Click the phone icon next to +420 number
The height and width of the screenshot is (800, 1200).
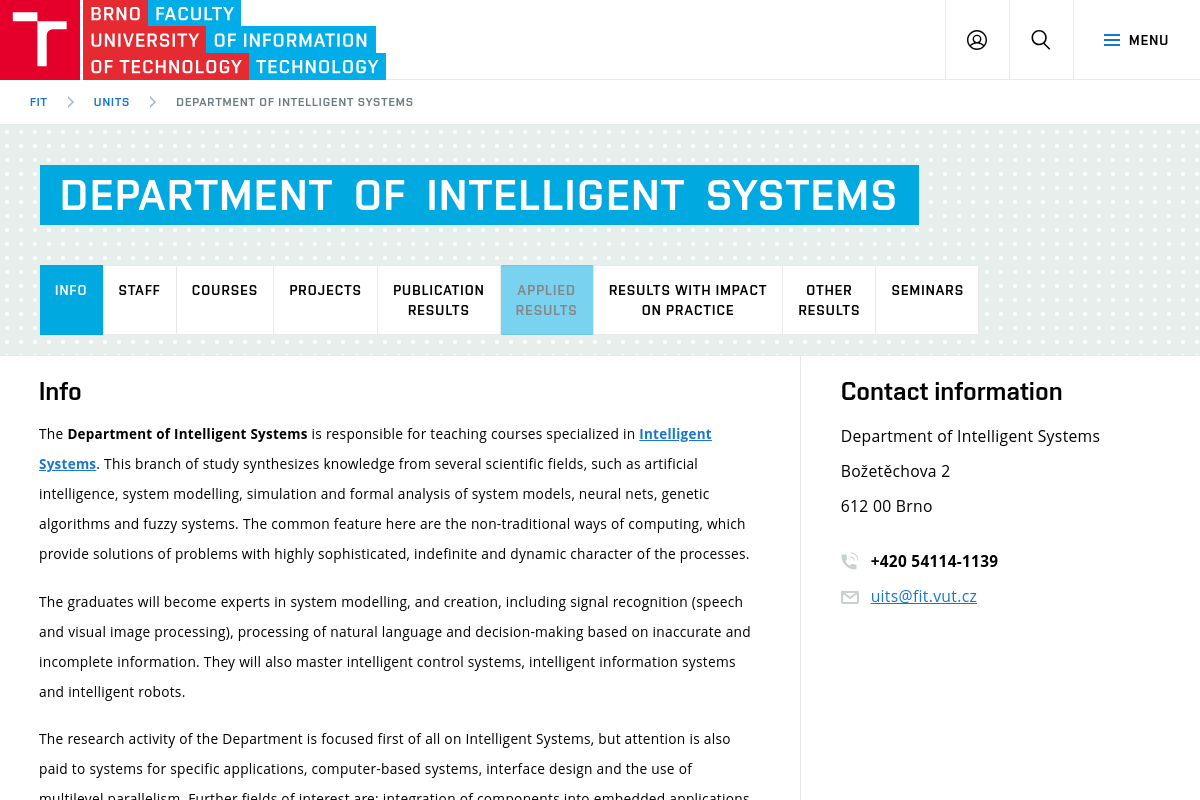850,561
